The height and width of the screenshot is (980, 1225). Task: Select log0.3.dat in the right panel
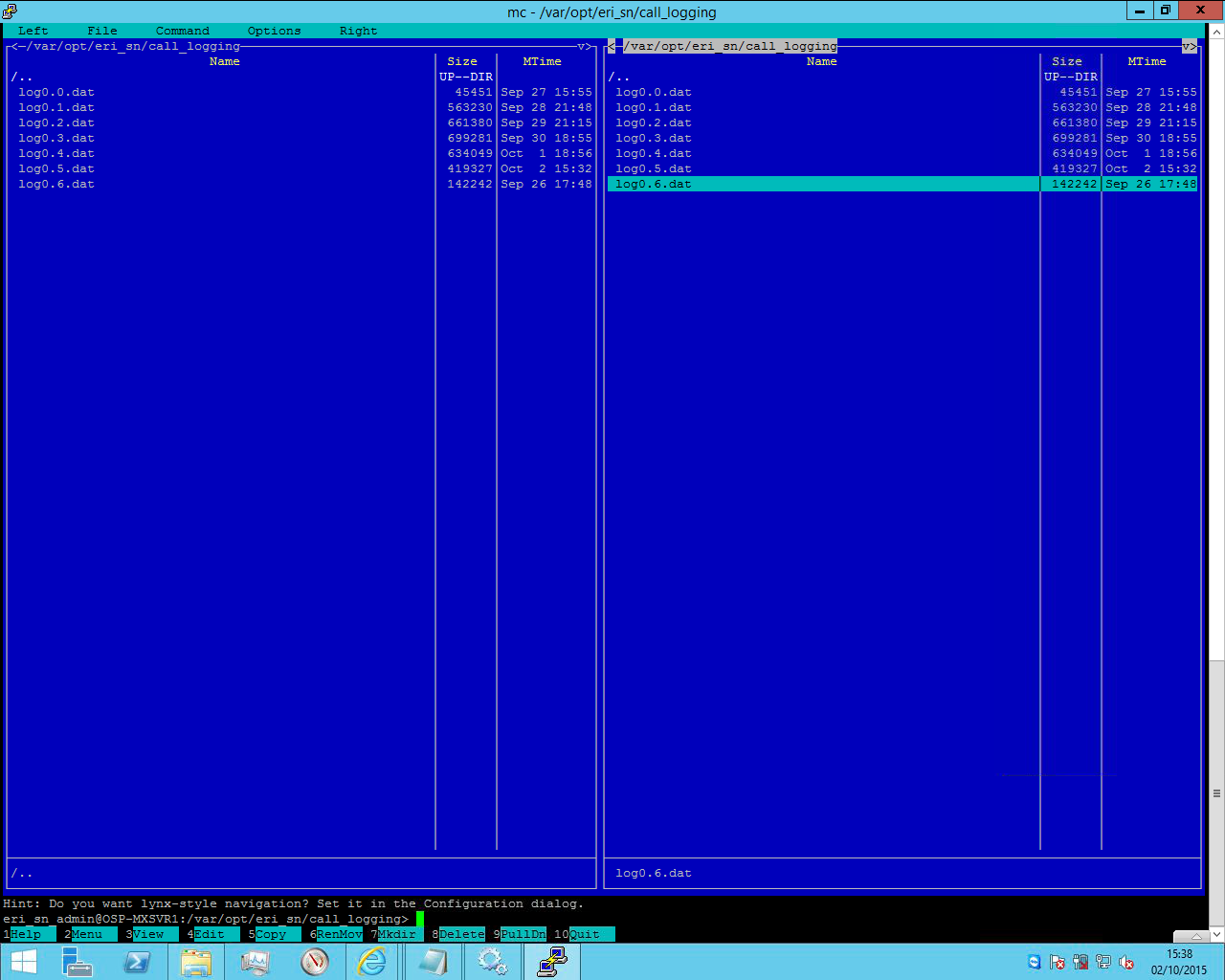[x=902, y=138]
